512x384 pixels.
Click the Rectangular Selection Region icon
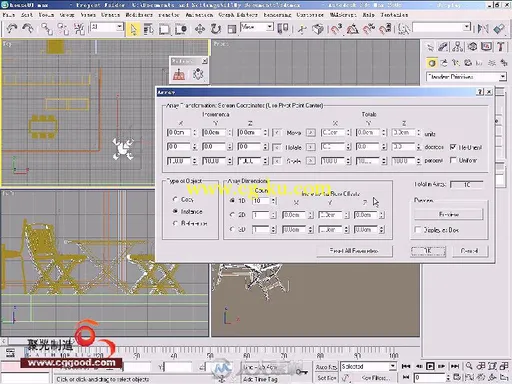click(164, 29)
